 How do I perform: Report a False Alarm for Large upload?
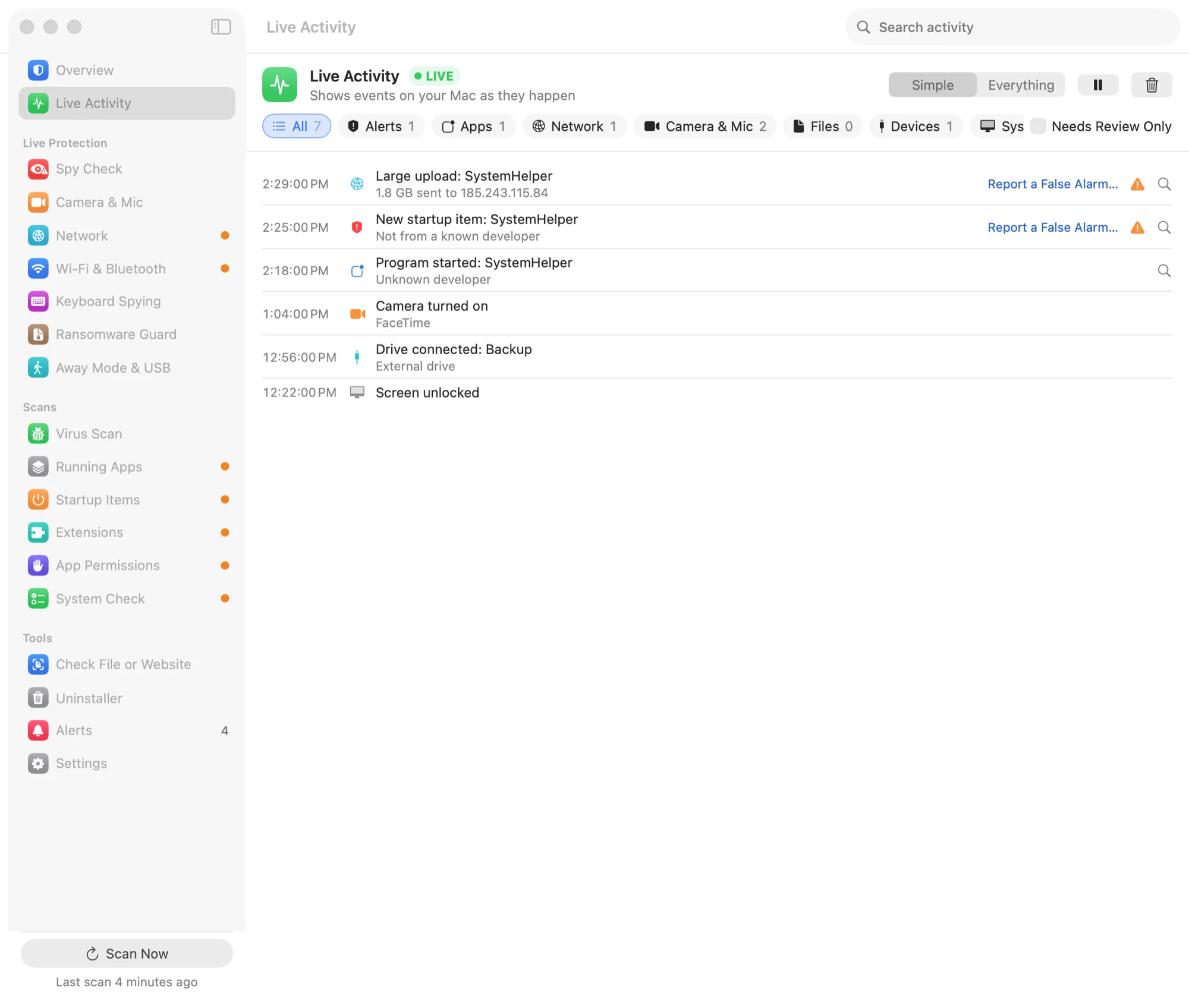point(1052,184)
